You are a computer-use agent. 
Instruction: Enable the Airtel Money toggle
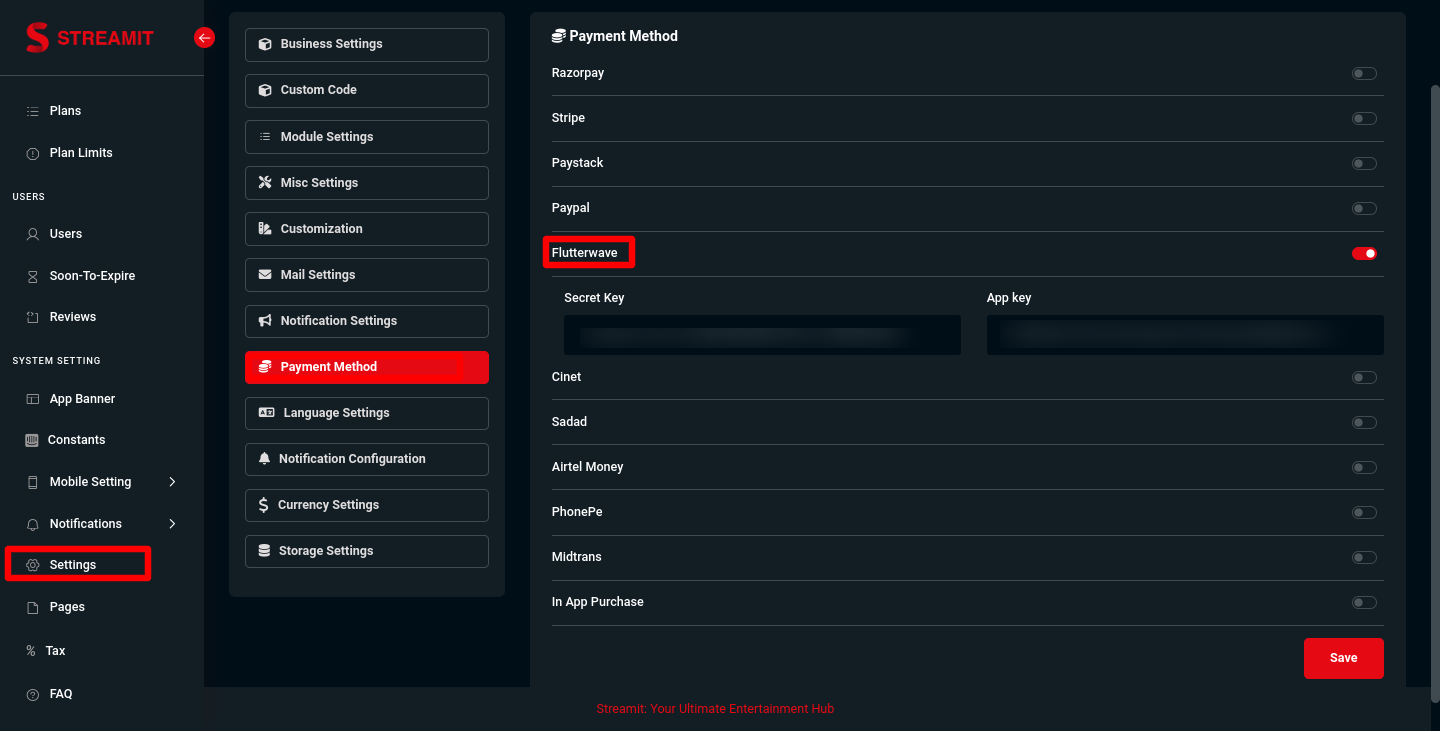[1364, 467]
